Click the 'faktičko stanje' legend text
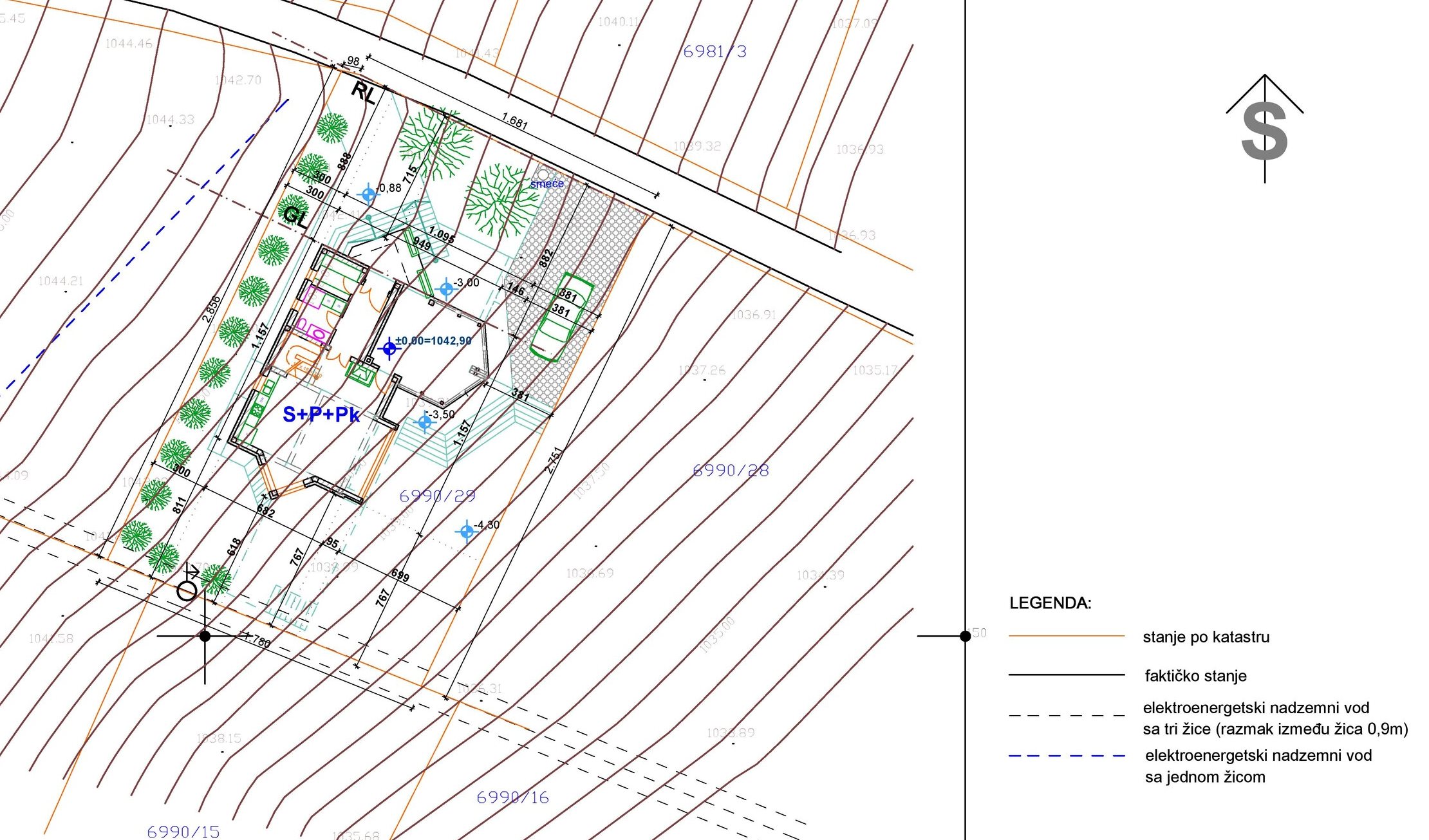Image resolution: width=1429 pixels, height=840 pixels. click(x=1195, y=676)
